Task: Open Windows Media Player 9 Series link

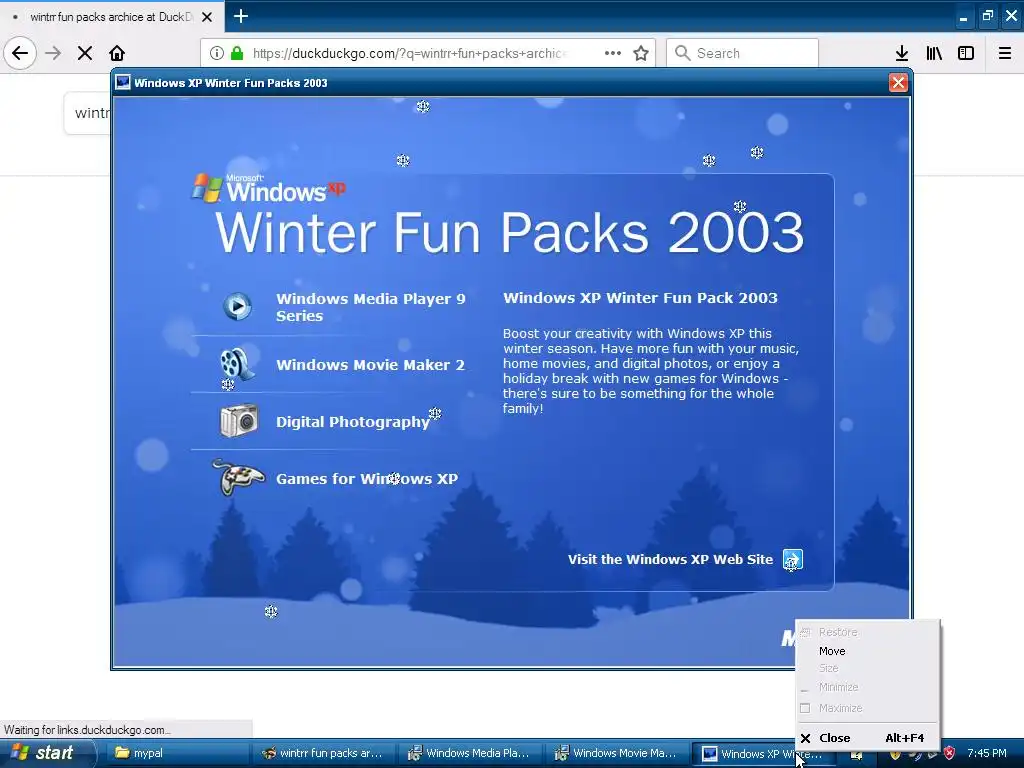Action: pyautogui.click(x=370, y=307)
